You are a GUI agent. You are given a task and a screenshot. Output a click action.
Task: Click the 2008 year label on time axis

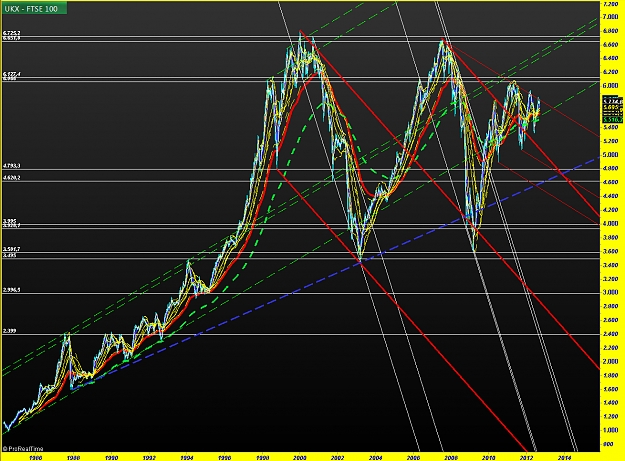pos(451,458)
